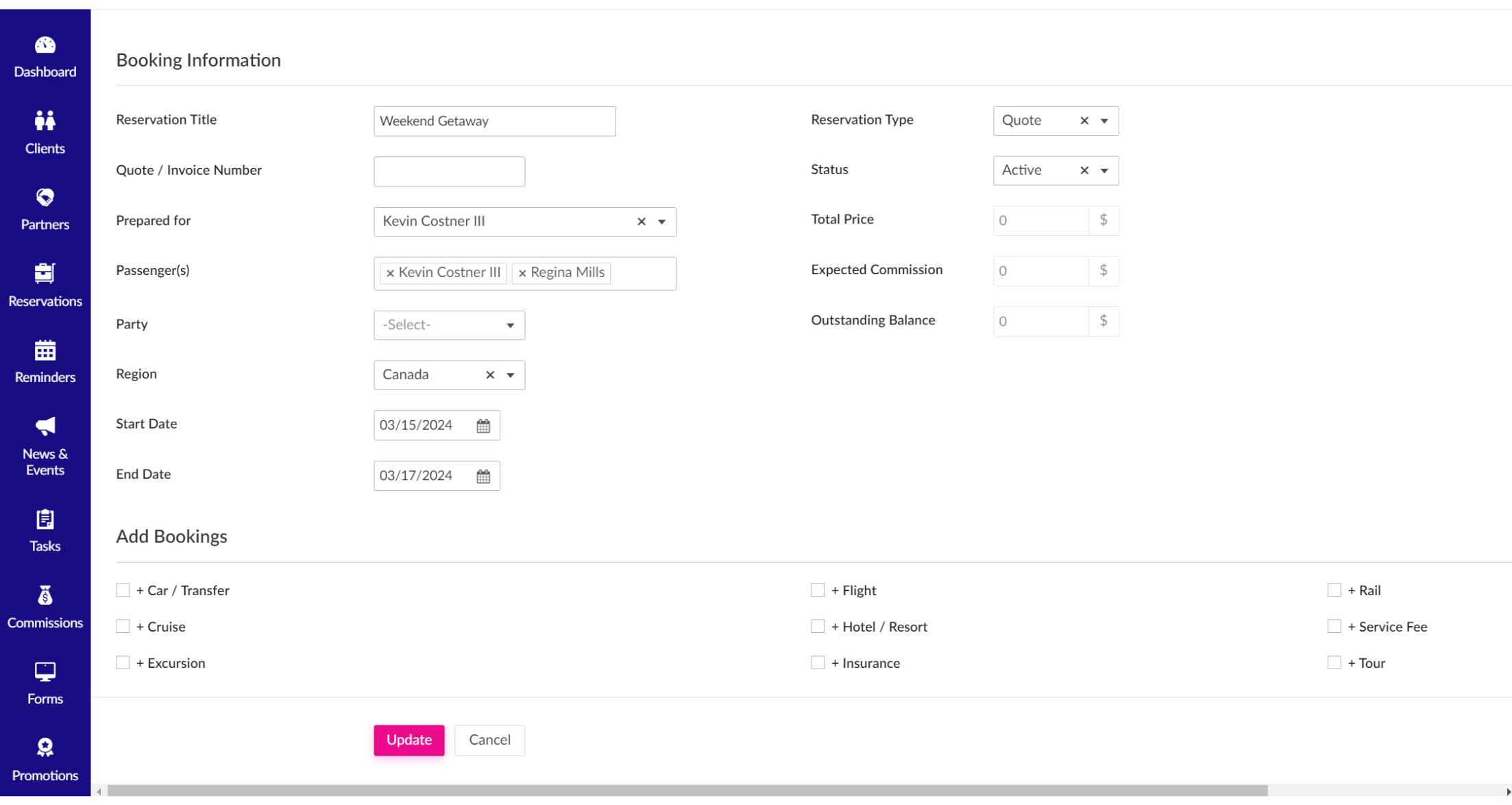Go to Clients via people icon
Viewport: 1512px width, 805px height.
pos(45,121)
